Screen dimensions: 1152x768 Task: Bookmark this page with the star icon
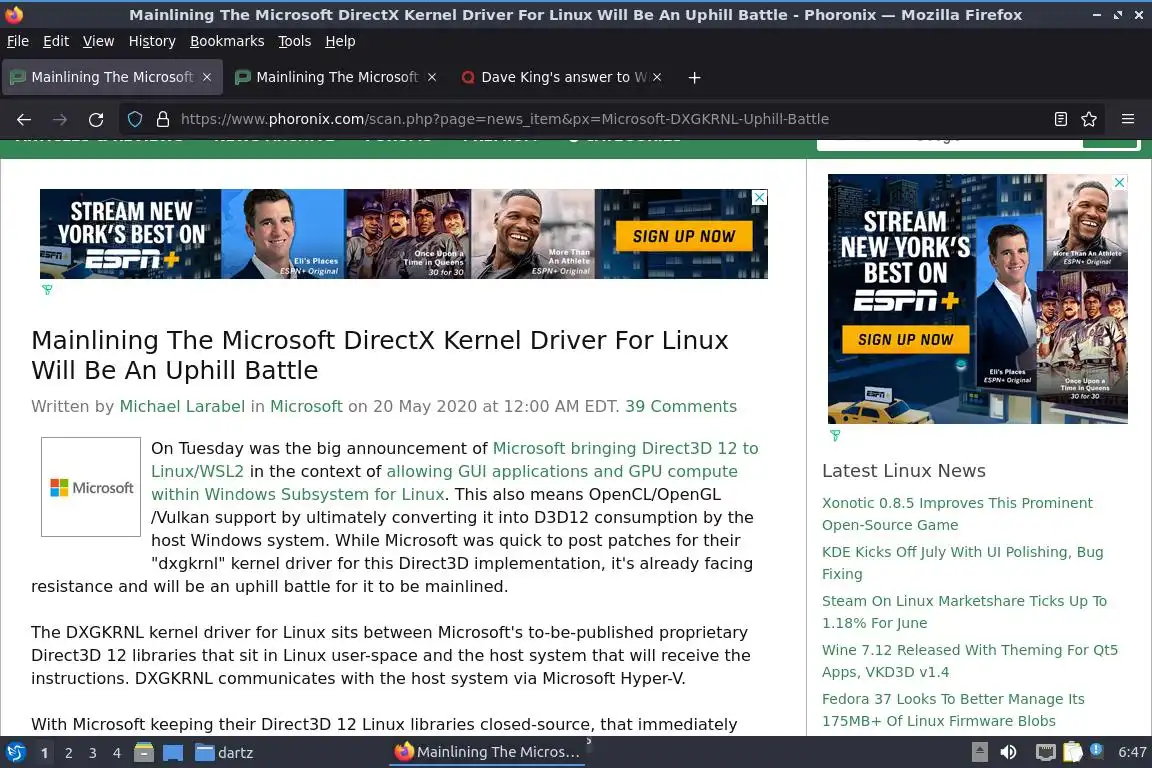[x=1089, y=119]
